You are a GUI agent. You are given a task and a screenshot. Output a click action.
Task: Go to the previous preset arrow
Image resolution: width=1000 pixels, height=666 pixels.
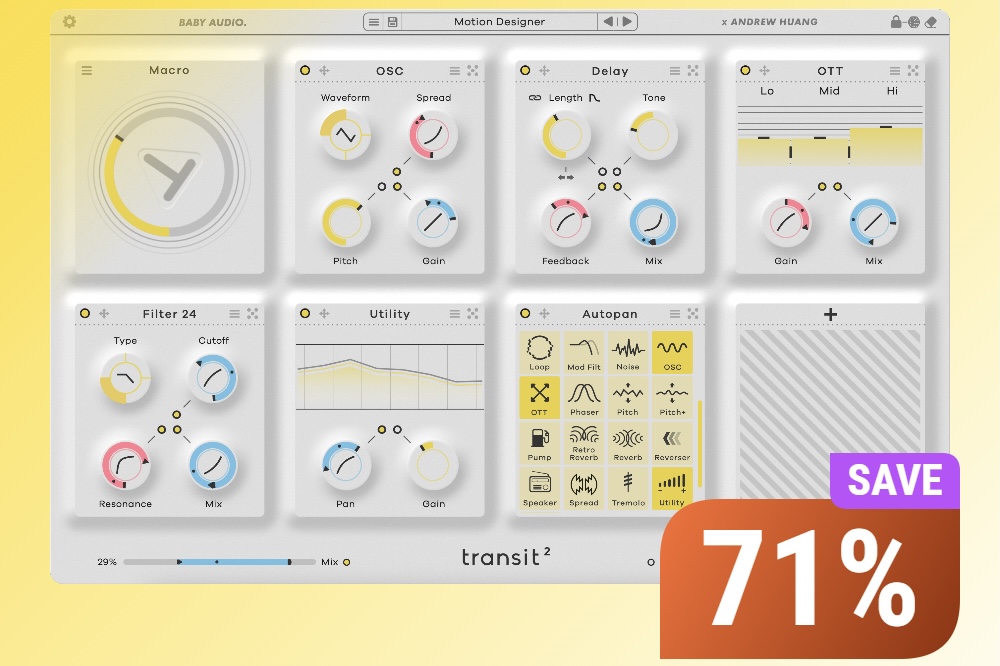coord(608,22)
